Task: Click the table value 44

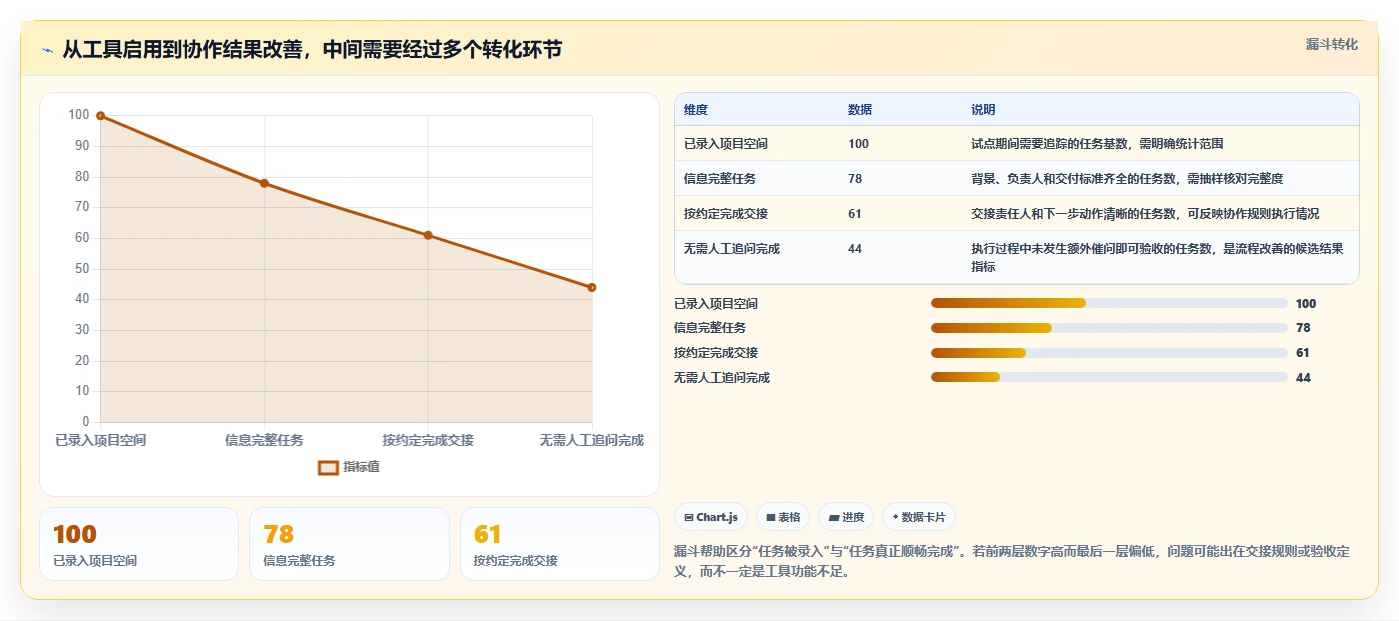Action: click(x=855, y=249)
